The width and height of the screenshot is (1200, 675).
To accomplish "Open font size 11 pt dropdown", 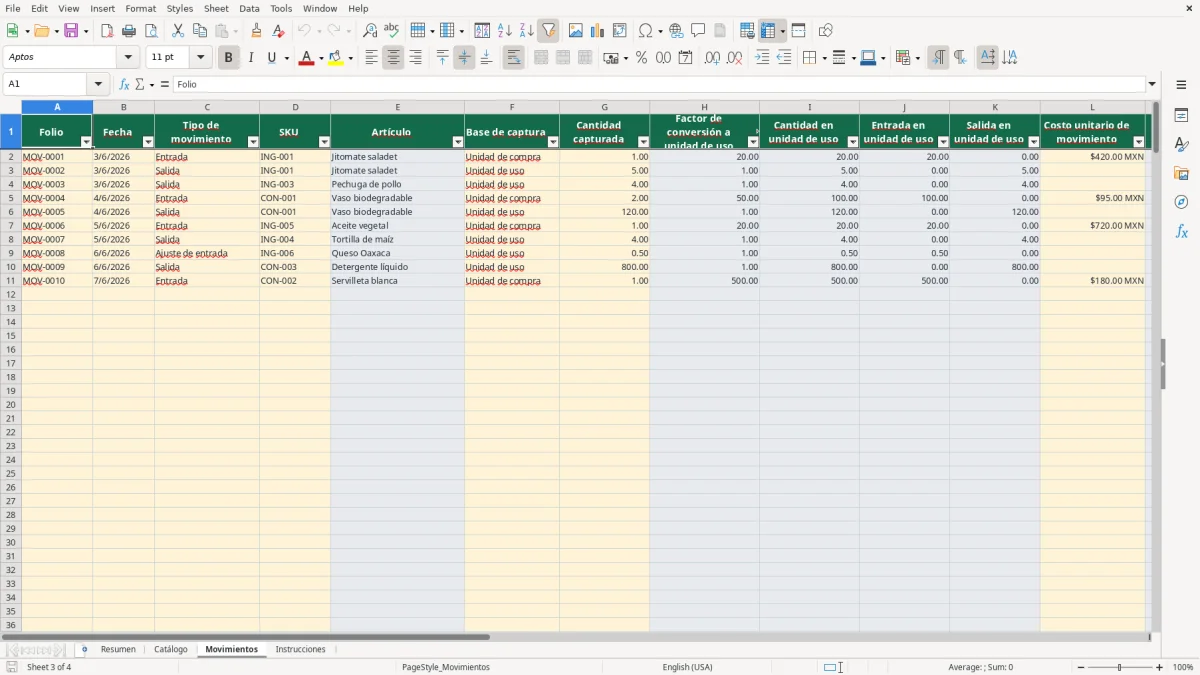I will coord(200,58).
